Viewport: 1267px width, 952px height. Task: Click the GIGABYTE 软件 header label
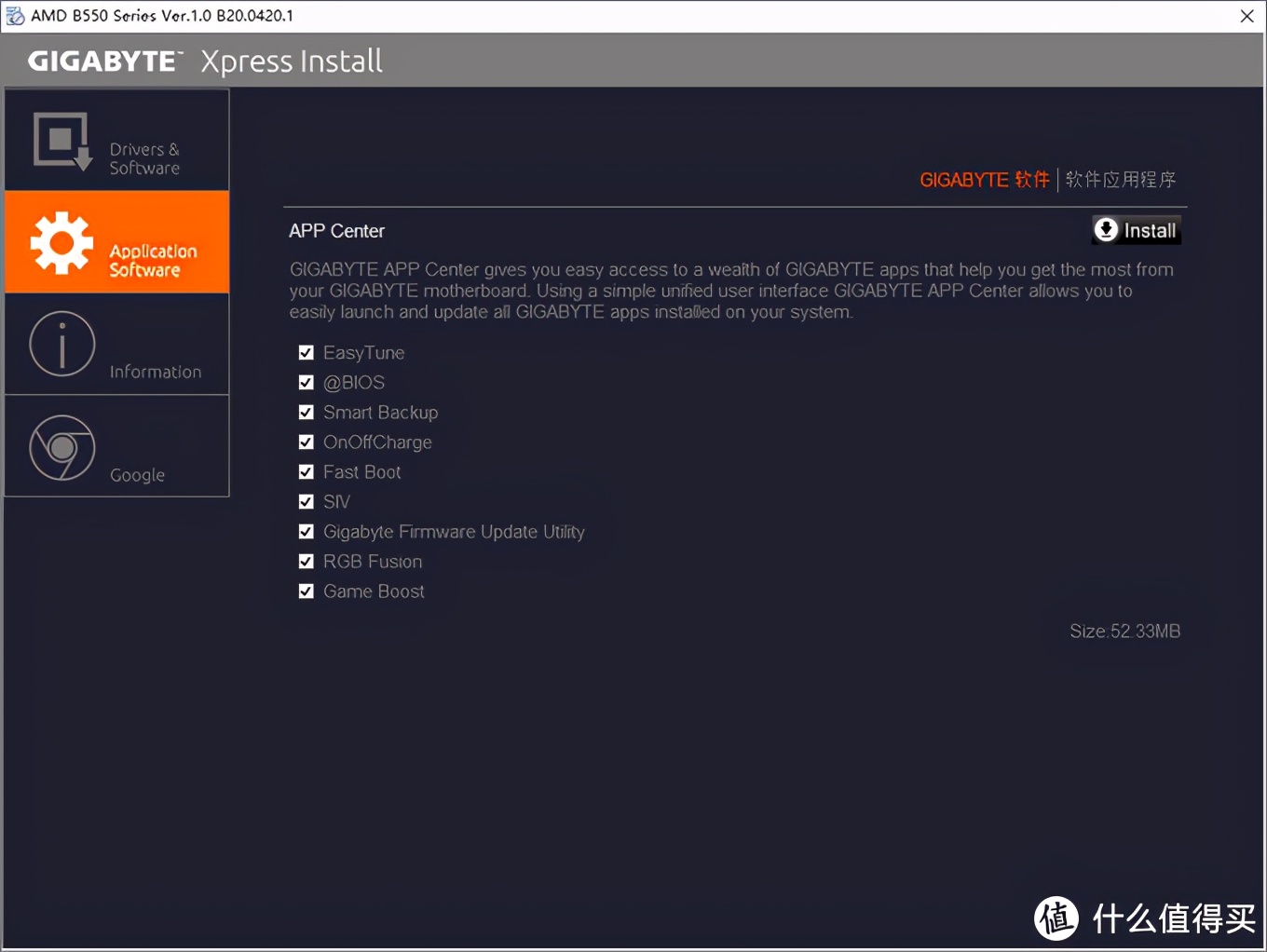(985, 180)
